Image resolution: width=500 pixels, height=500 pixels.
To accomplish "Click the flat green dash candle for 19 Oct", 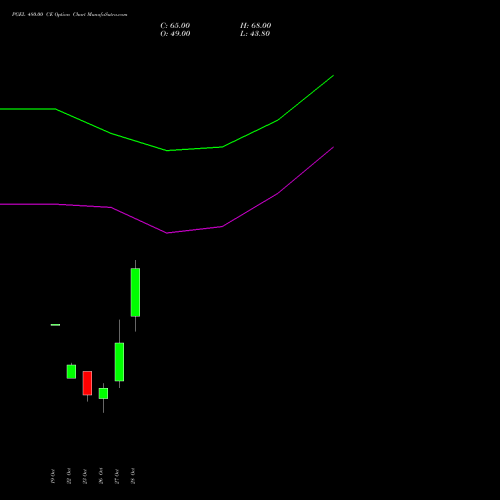I will tap(55, 325).
